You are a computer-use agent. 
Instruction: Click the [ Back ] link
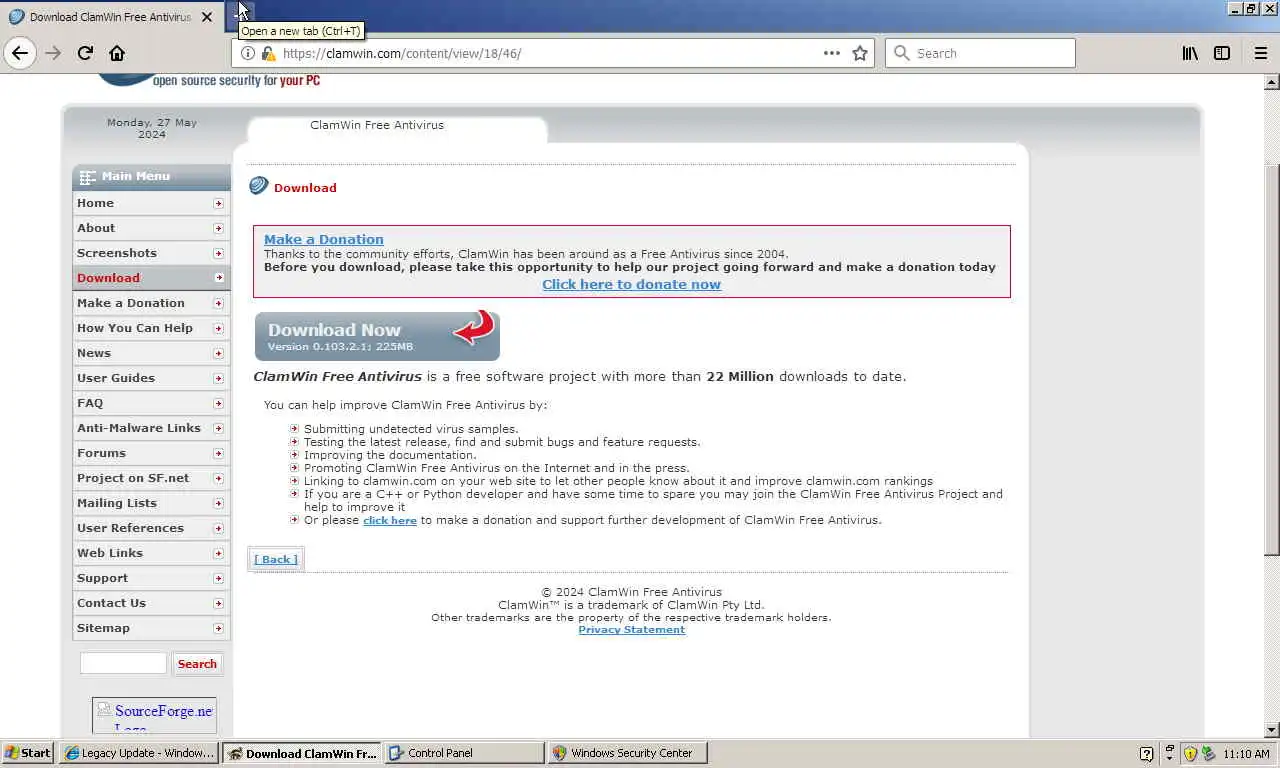point(275,559)
